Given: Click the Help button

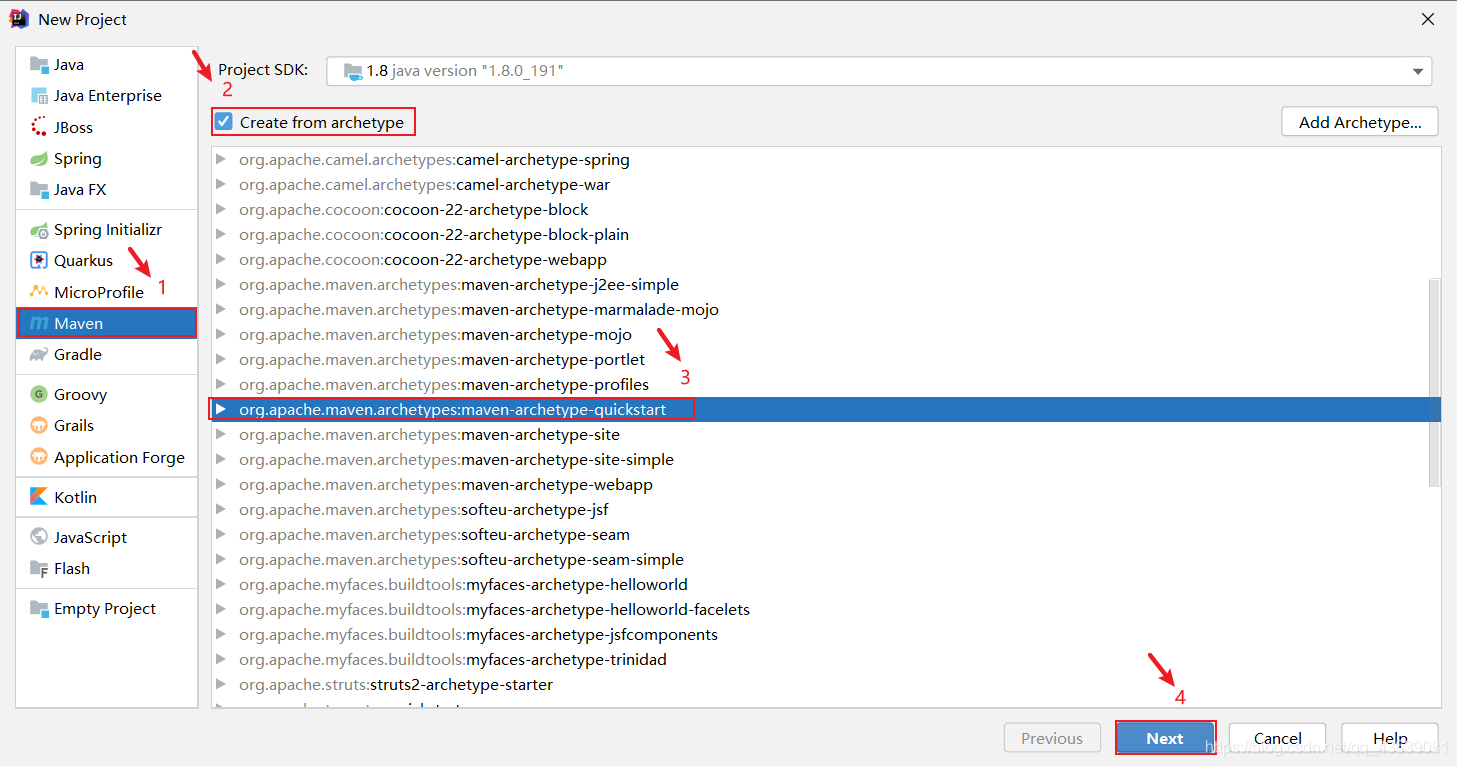Looking at the screenshot, I should (1390, 738).
